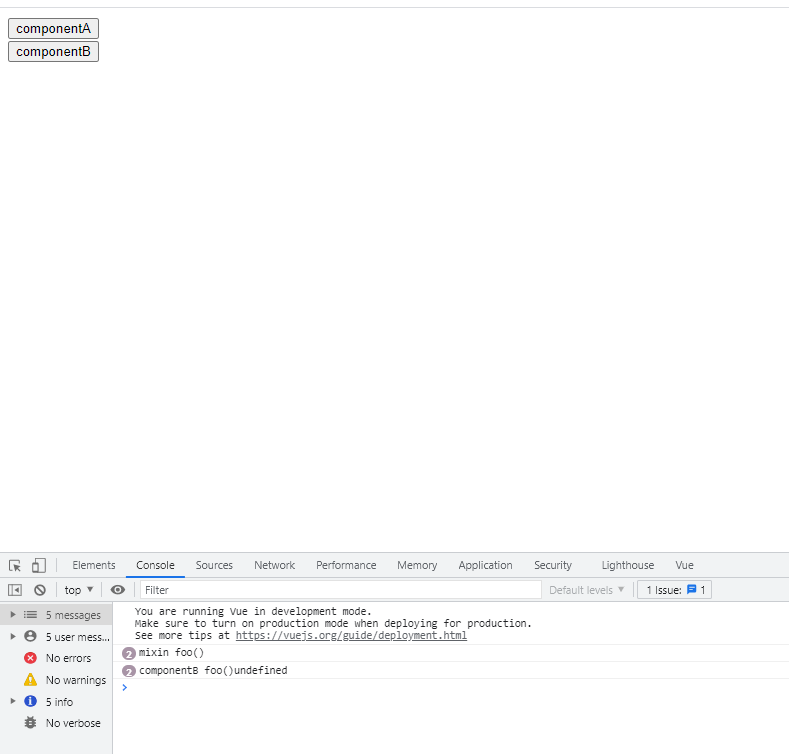Select the No verbose filter row
This screenshot has height=754, width=789.
coord(56,723)
